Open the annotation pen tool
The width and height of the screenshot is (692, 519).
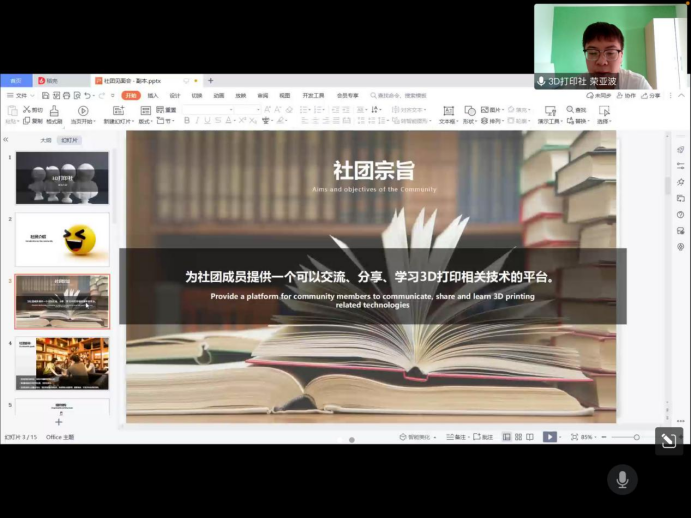[669, 441]
